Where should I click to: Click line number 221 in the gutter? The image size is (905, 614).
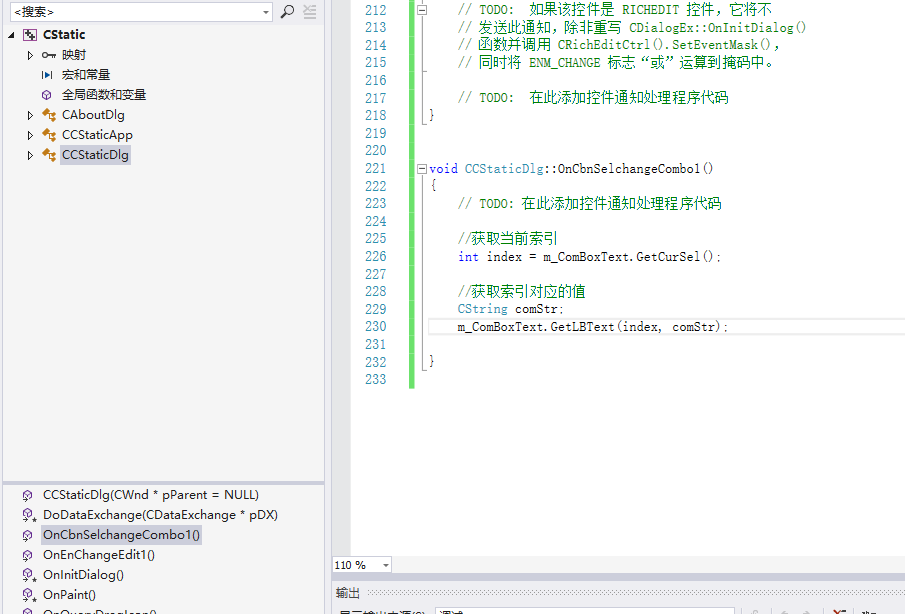tap(375, 169)
